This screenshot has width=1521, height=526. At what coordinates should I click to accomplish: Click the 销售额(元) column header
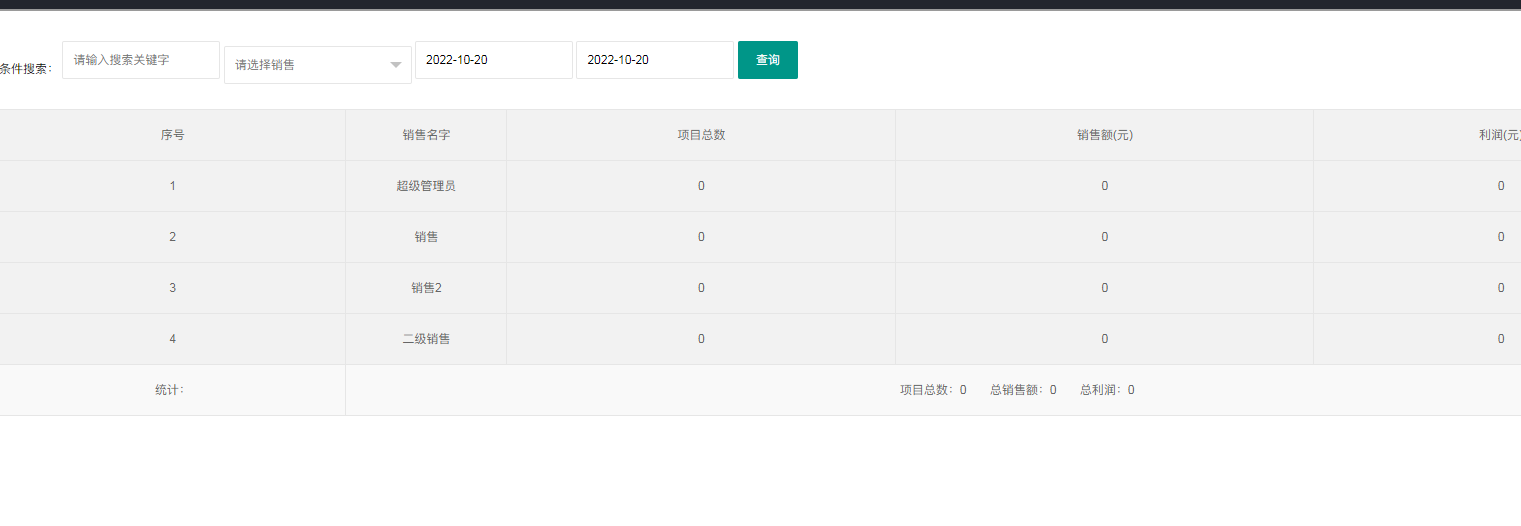click(1104, 135)
